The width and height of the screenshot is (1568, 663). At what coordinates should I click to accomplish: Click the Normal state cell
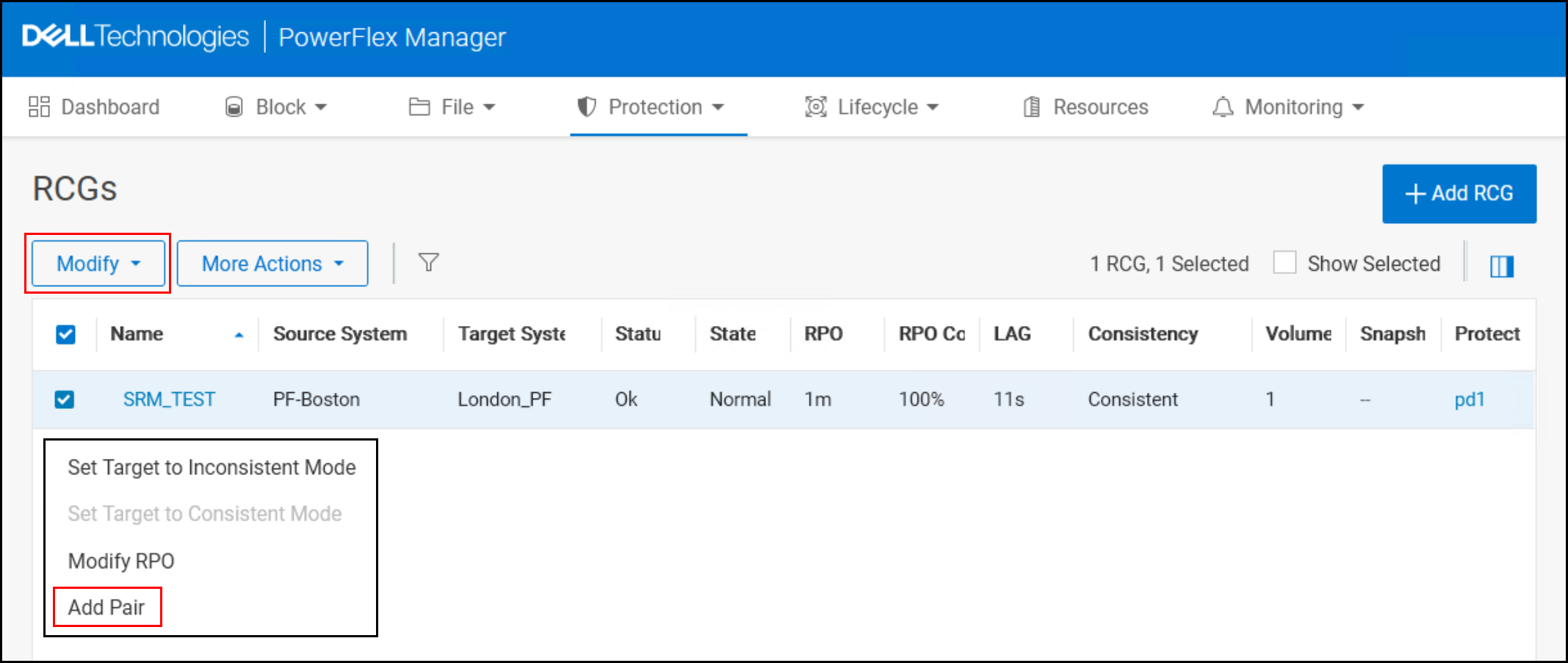[x=740, y=399]
